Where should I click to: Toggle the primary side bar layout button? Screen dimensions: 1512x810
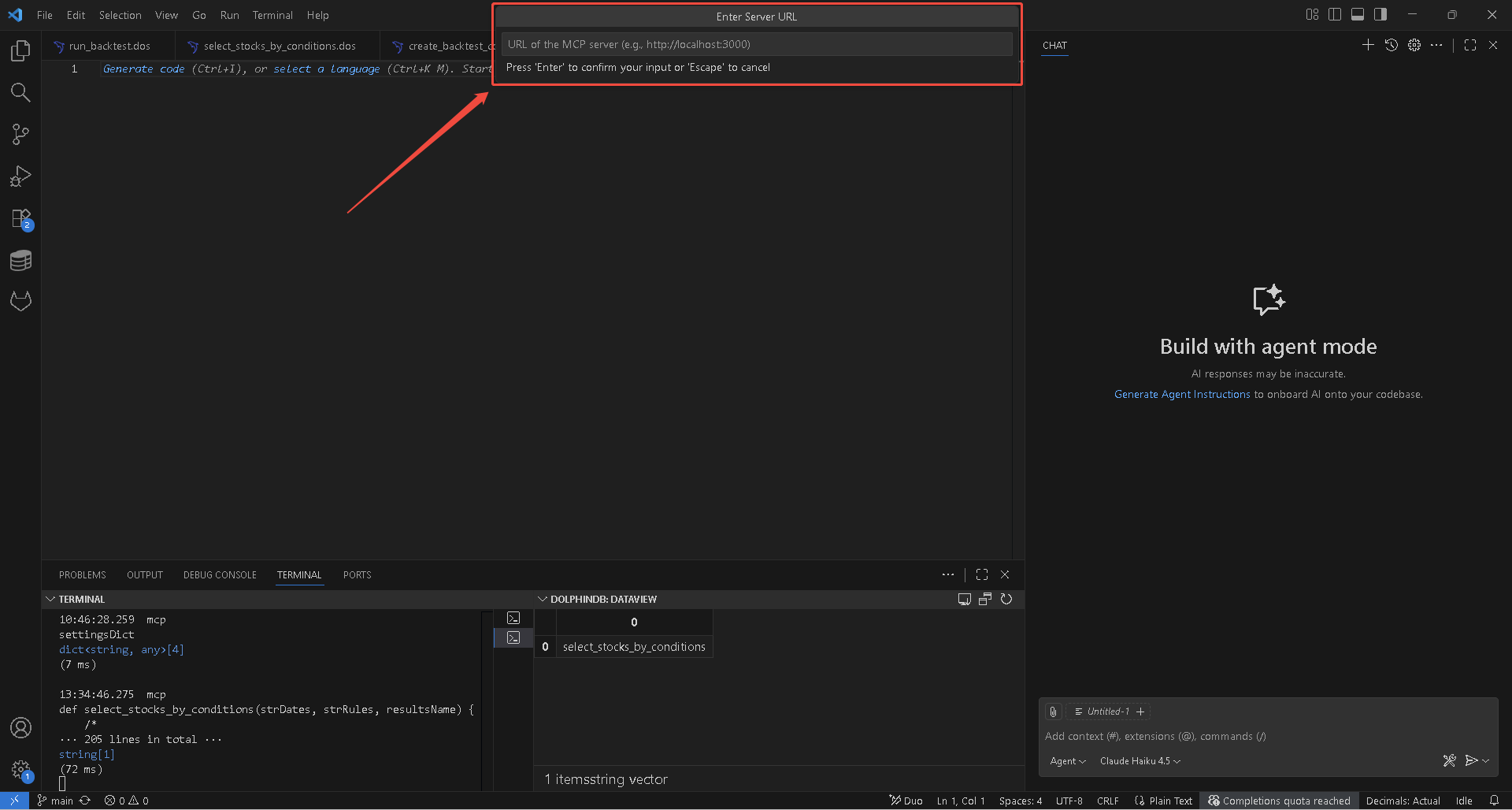pos(1335,15)
